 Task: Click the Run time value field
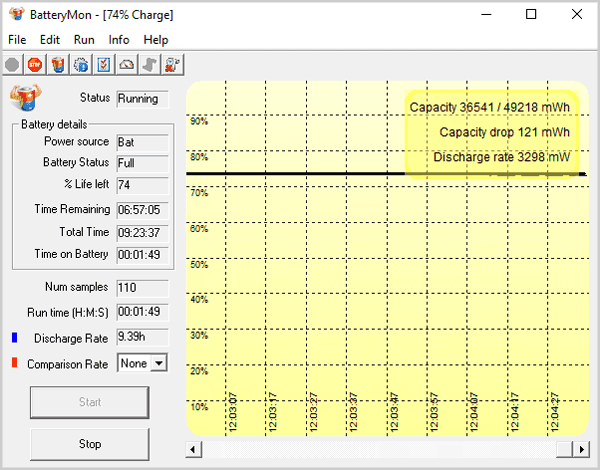(x=142, y=312)
